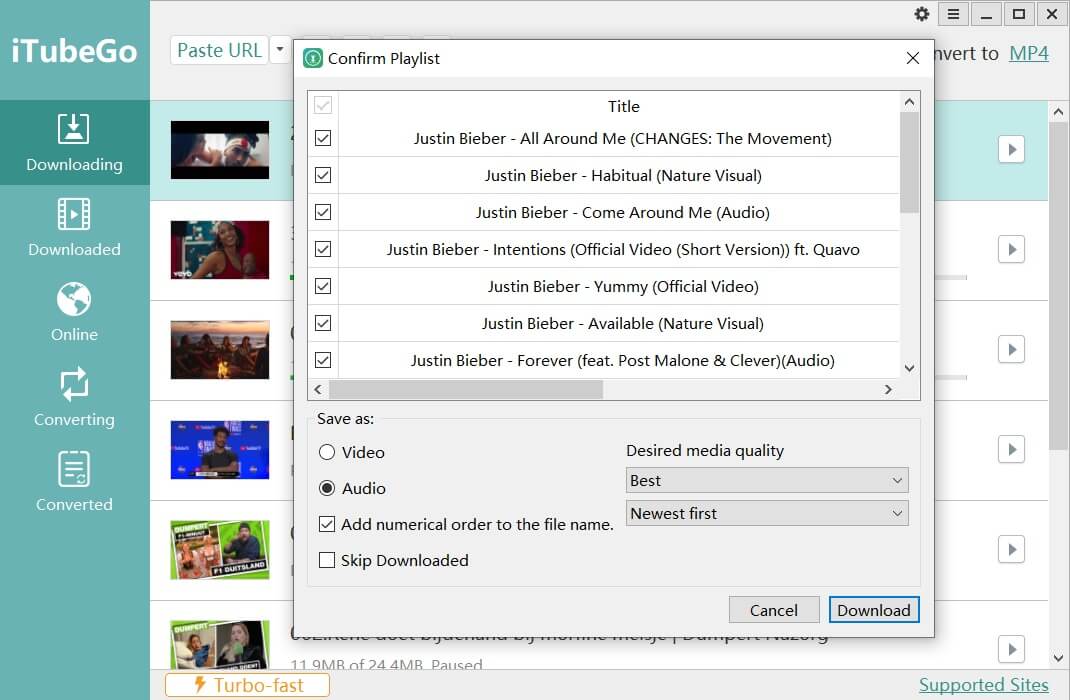1070x700 pixels.
Task: Open the Best media quality dropdown
Action: pyautogui.click(x=767, y=480)
